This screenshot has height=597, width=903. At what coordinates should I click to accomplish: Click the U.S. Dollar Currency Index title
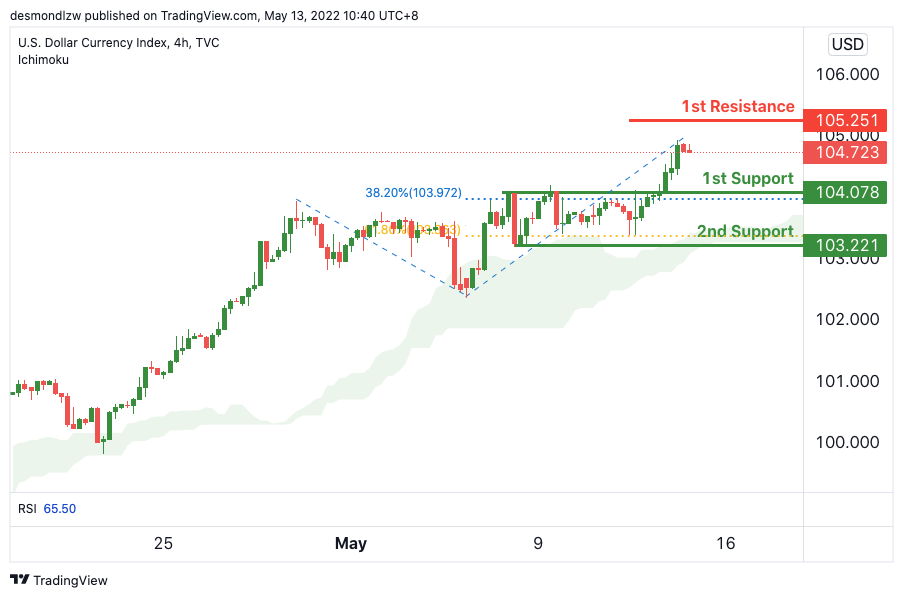[118, 43]
